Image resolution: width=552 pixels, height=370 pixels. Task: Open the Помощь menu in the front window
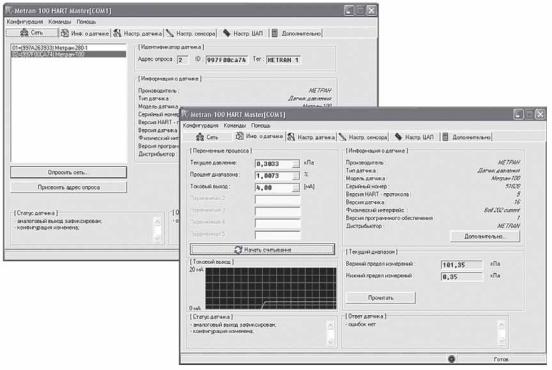261,125
